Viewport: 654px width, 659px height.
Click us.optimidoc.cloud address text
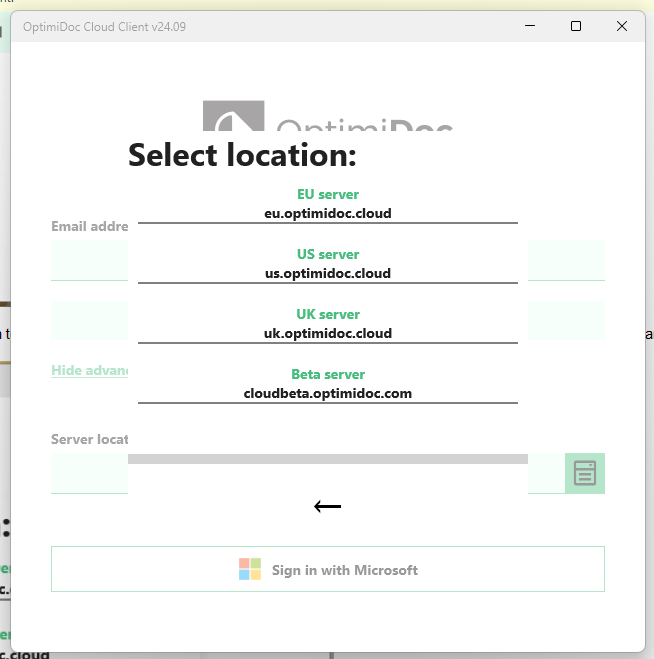(328, 274)
